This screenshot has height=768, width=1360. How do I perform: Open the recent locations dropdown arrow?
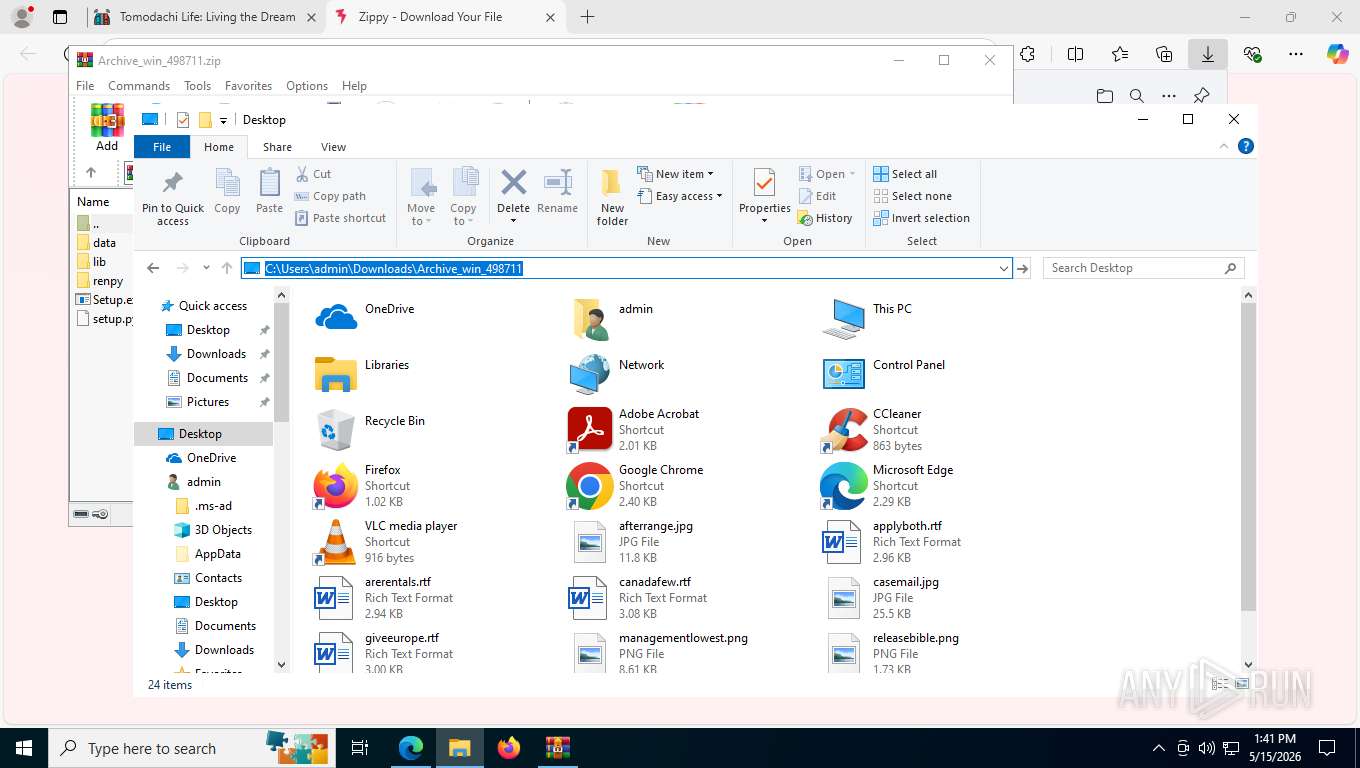206,268
